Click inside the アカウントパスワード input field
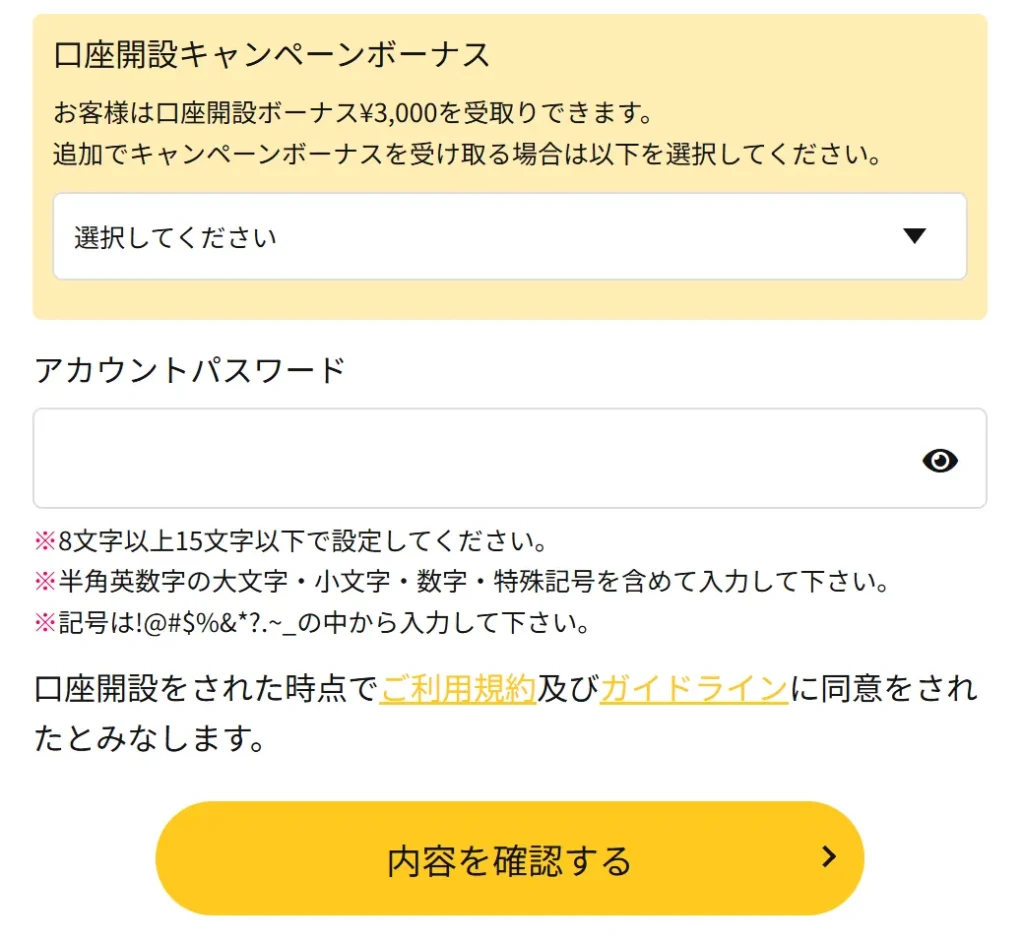Viewport: 1024px width, 943px height. tap(450, 458)
